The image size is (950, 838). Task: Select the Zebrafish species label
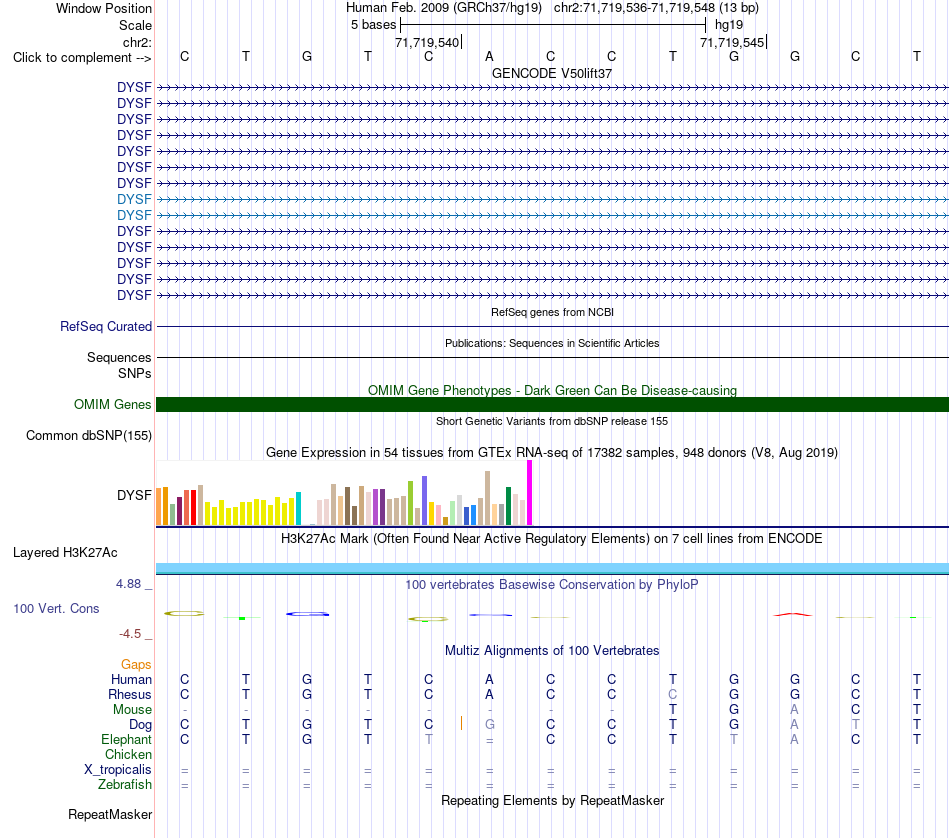(x=125, y=784)
